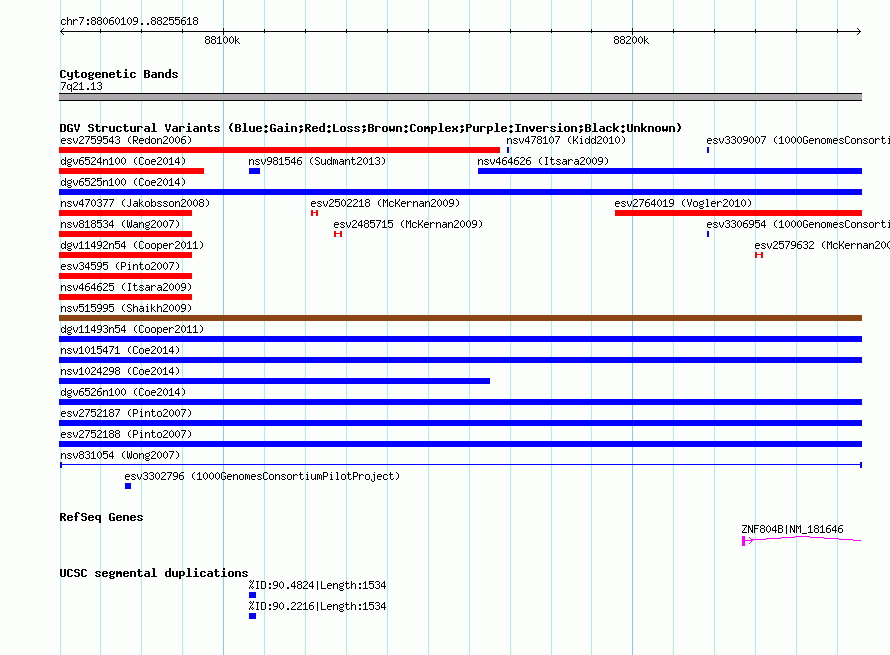Image resolution: width=890 pixels, height=655 pixels.
Task: Click the segmental duplication %ID:90.2216 block
Action: coord(253,616)
